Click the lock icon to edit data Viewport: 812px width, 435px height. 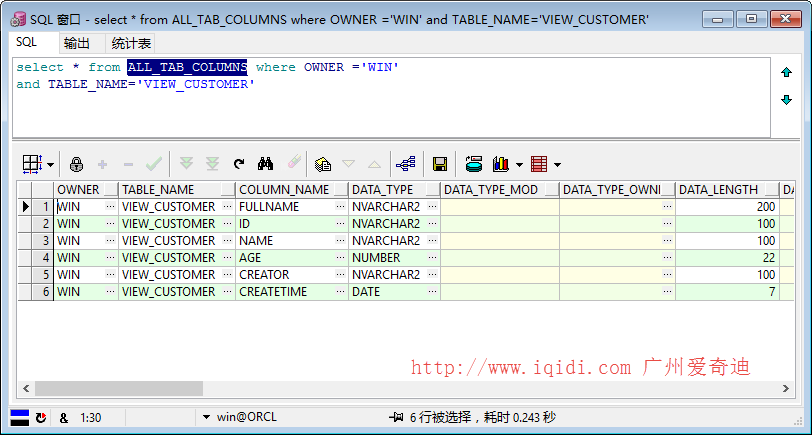[76, 165]
